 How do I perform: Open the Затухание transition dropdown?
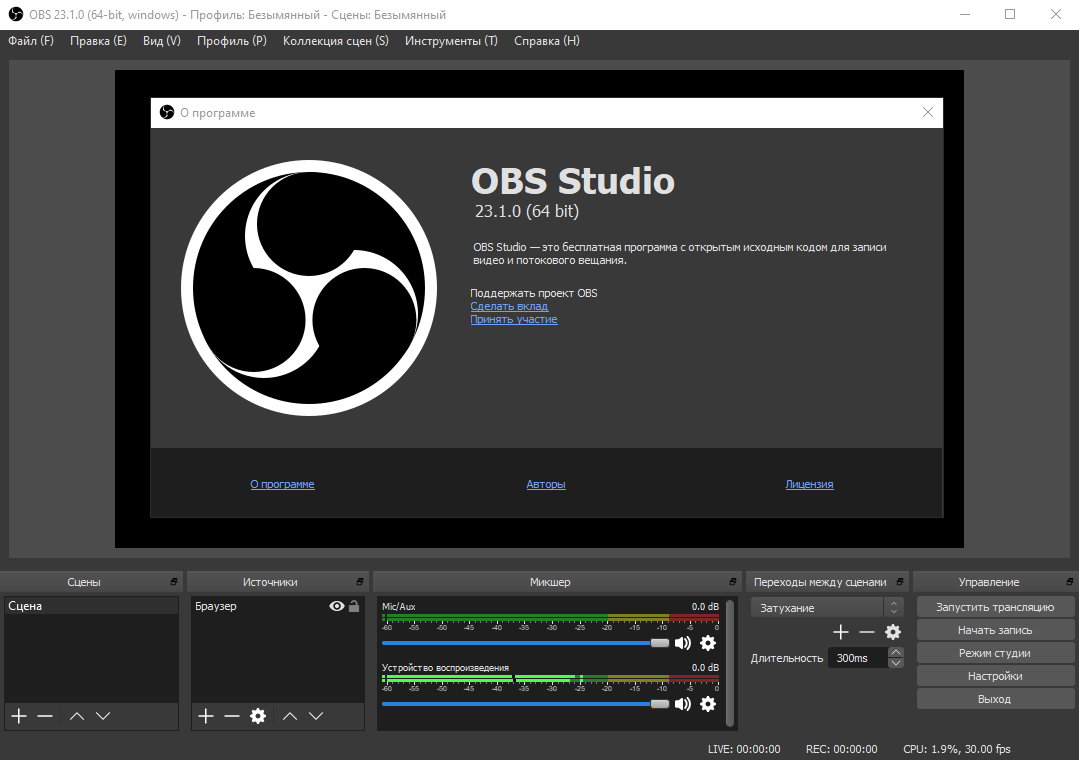click(826, 608)
